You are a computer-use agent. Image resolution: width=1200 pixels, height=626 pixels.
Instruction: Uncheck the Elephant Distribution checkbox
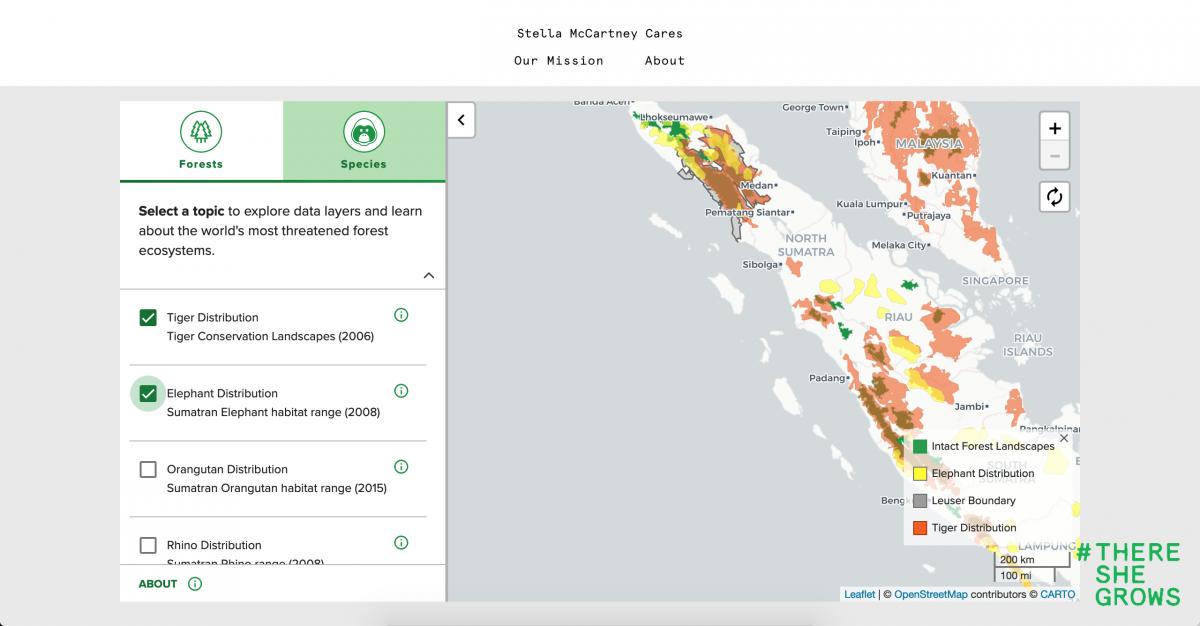[x=148, y=393]
